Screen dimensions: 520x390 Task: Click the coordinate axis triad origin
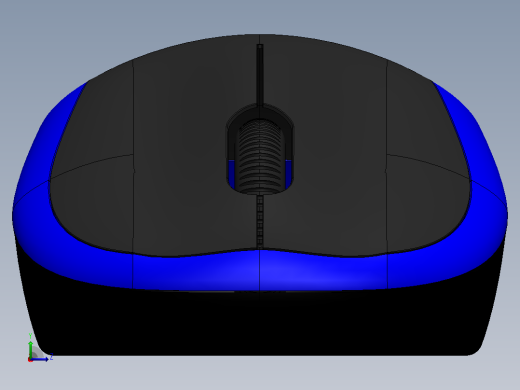click(x=30, y=359)
